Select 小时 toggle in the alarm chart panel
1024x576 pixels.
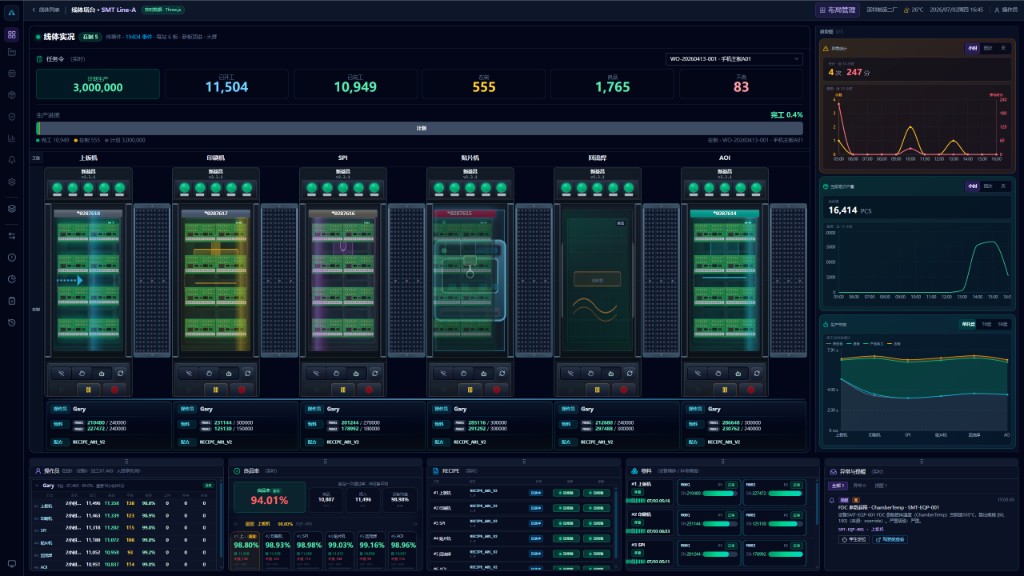point(972,48)
